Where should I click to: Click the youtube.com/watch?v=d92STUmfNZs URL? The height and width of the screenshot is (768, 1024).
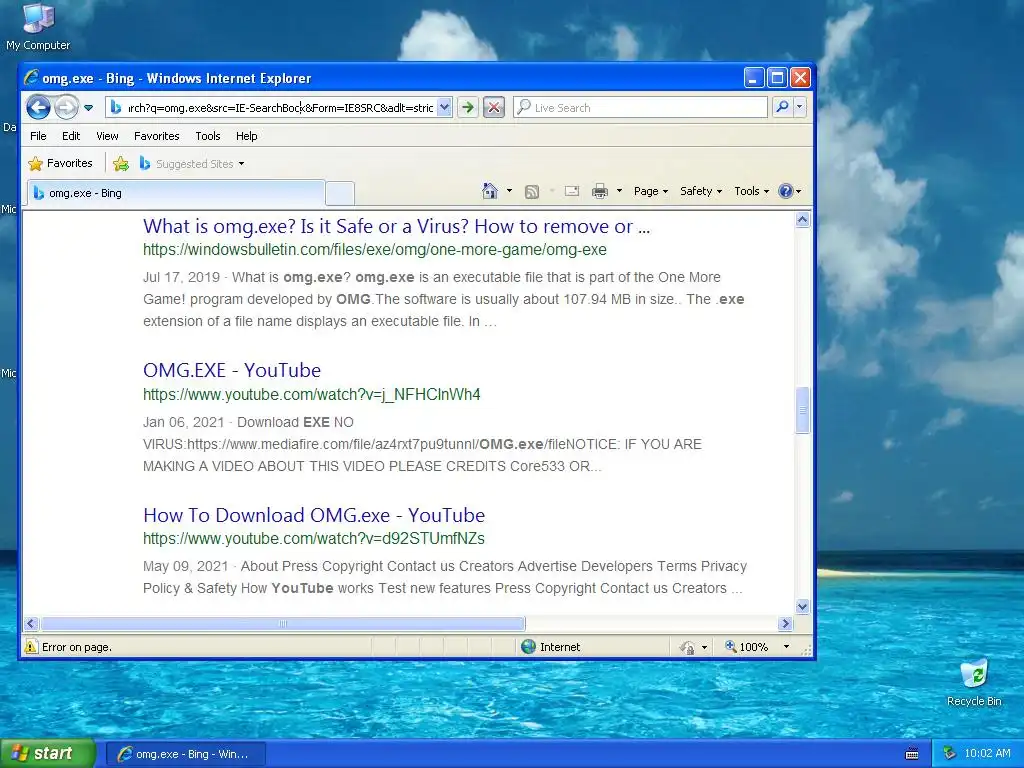(x=313, y=539)
